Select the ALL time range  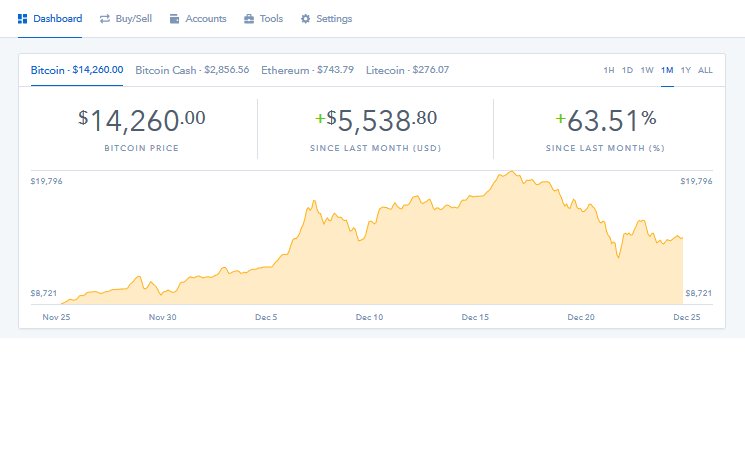(705, 70)
